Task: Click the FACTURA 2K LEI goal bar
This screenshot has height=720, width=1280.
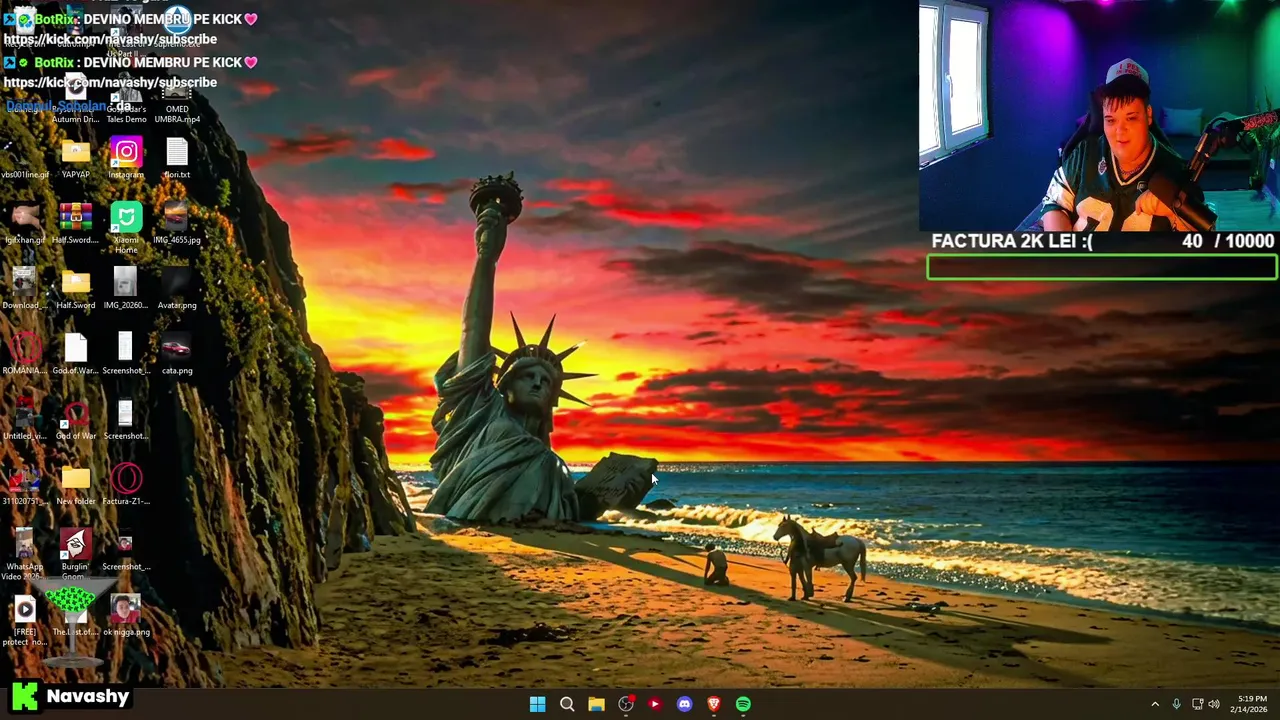Action: pos(1102,267)
